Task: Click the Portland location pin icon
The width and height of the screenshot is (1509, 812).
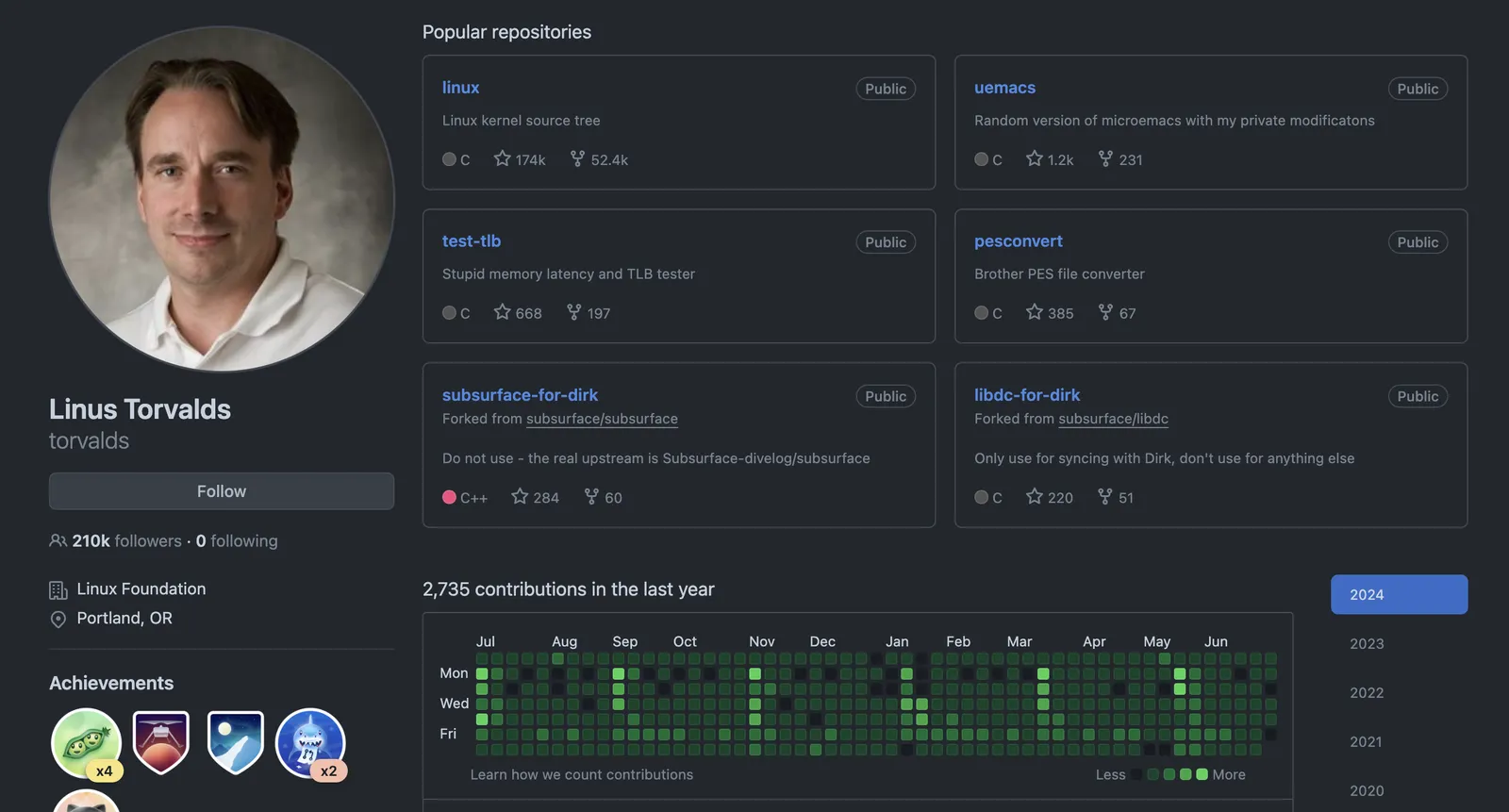Action: (x=58, y=620)
